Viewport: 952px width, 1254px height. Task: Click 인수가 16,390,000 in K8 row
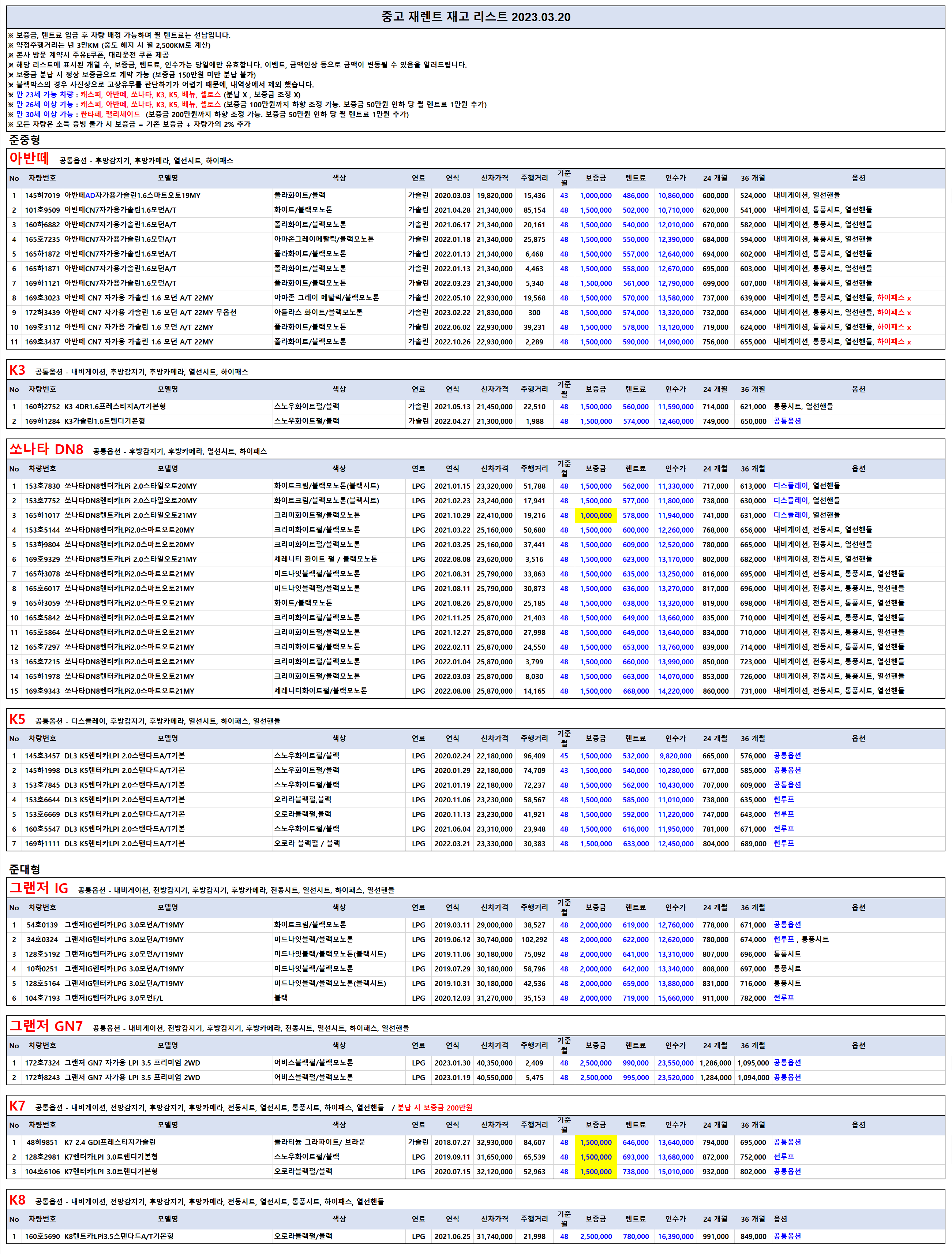pyautogui.click(x=675, y=1236)
